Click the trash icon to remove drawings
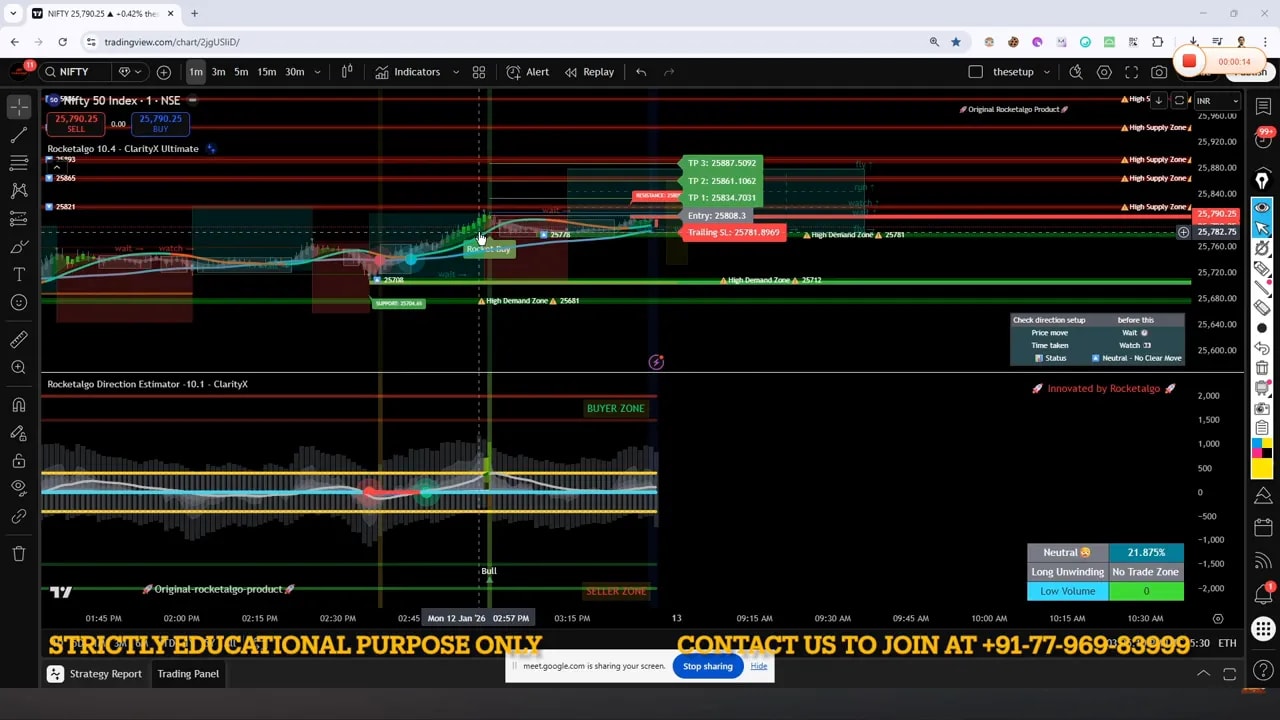The height and width of the screenshot is (720, 1280). point(18,553)
